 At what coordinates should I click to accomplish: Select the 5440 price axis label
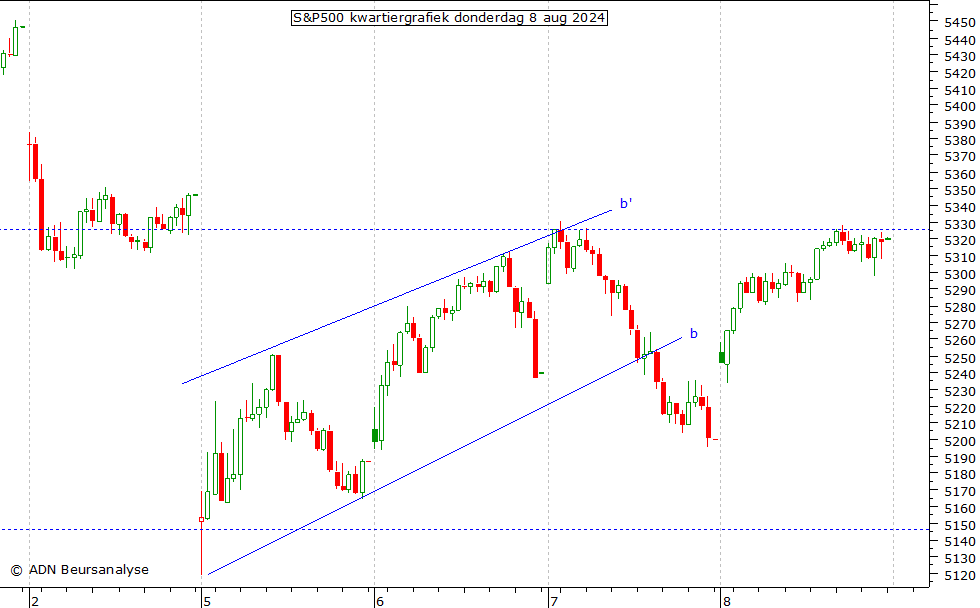pos(959,40)
